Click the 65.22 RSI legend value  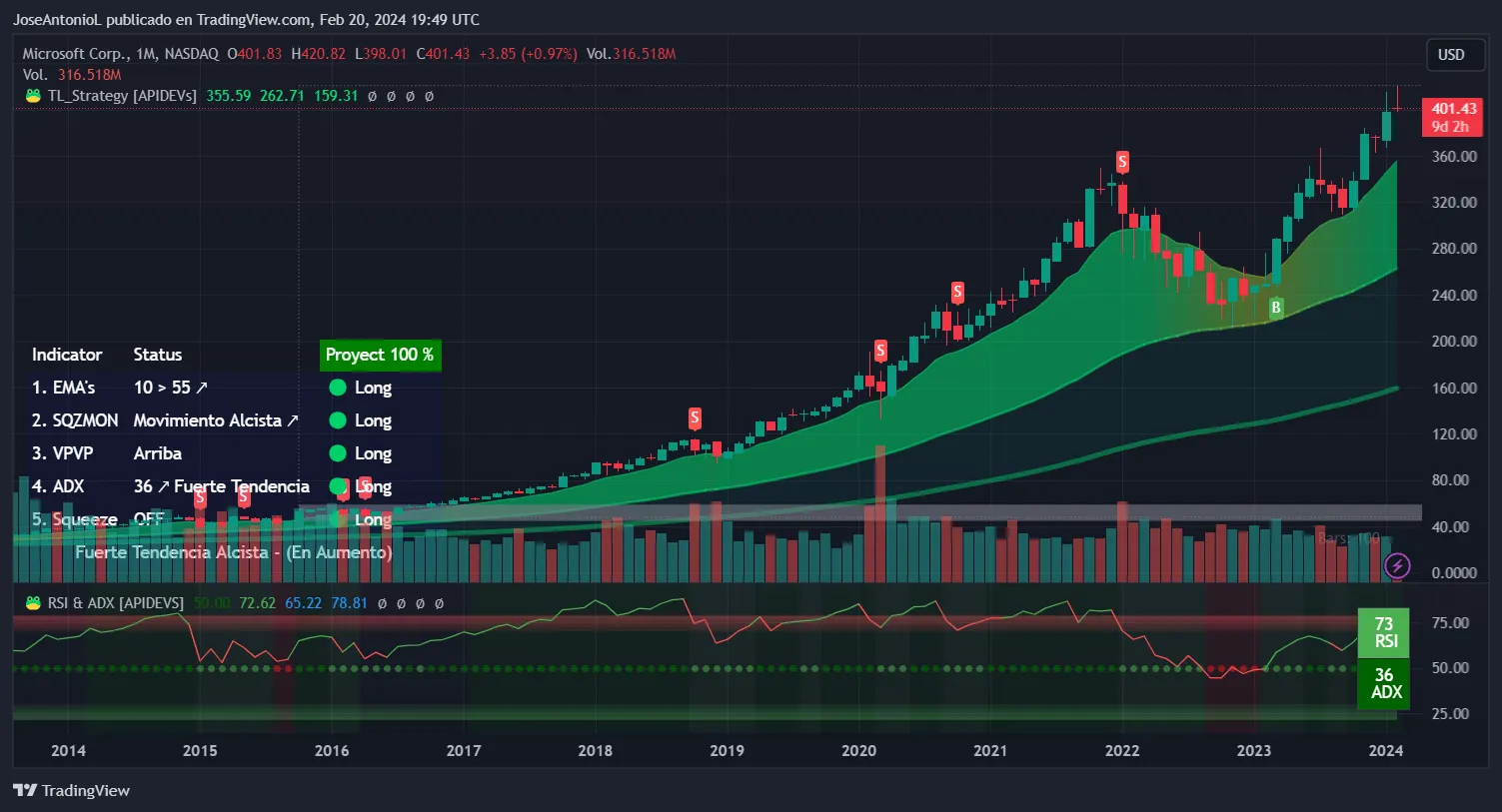pos(304,603)
